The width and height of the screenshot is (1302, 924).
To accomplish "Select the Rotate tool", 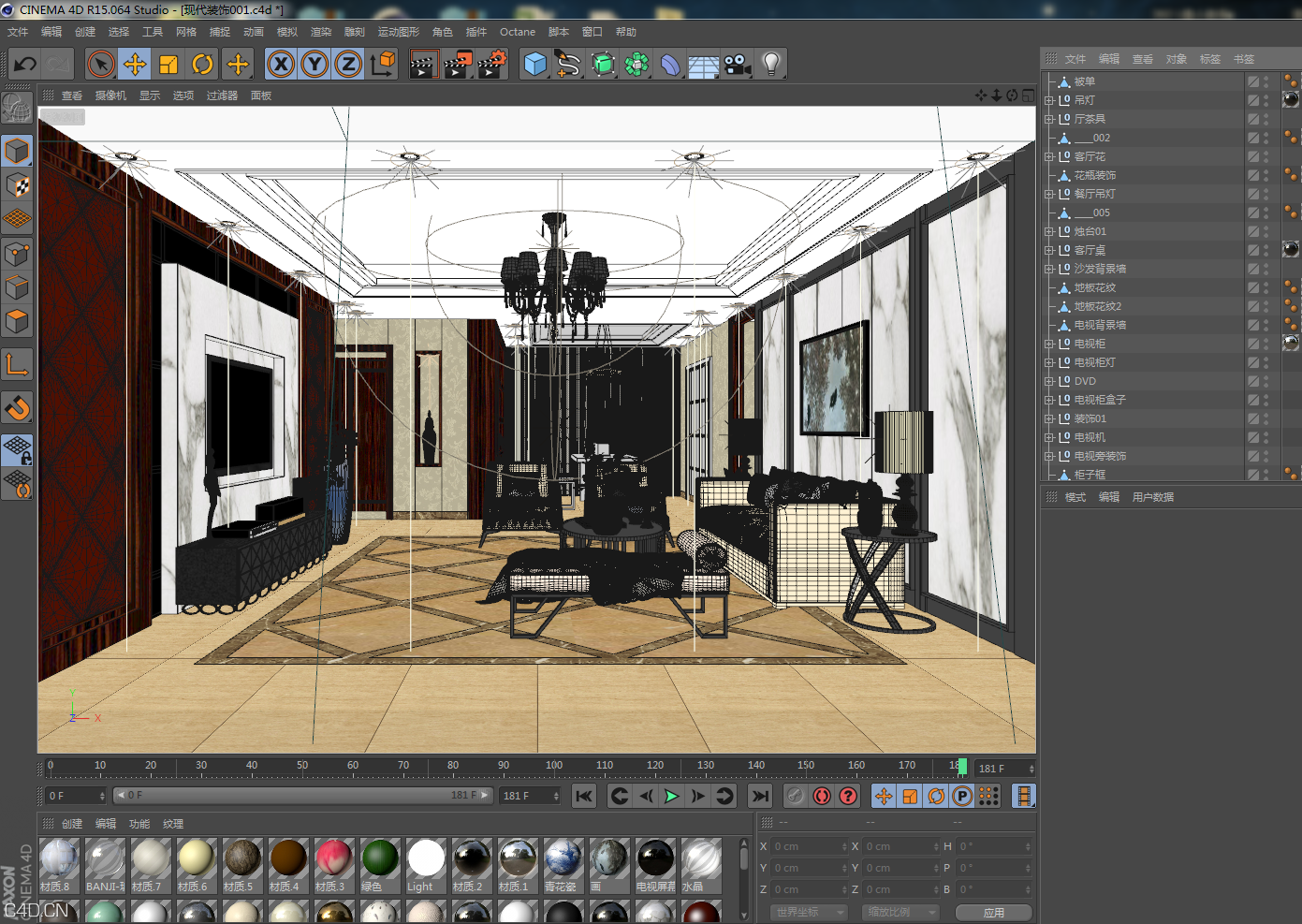I will pos(203,64).
